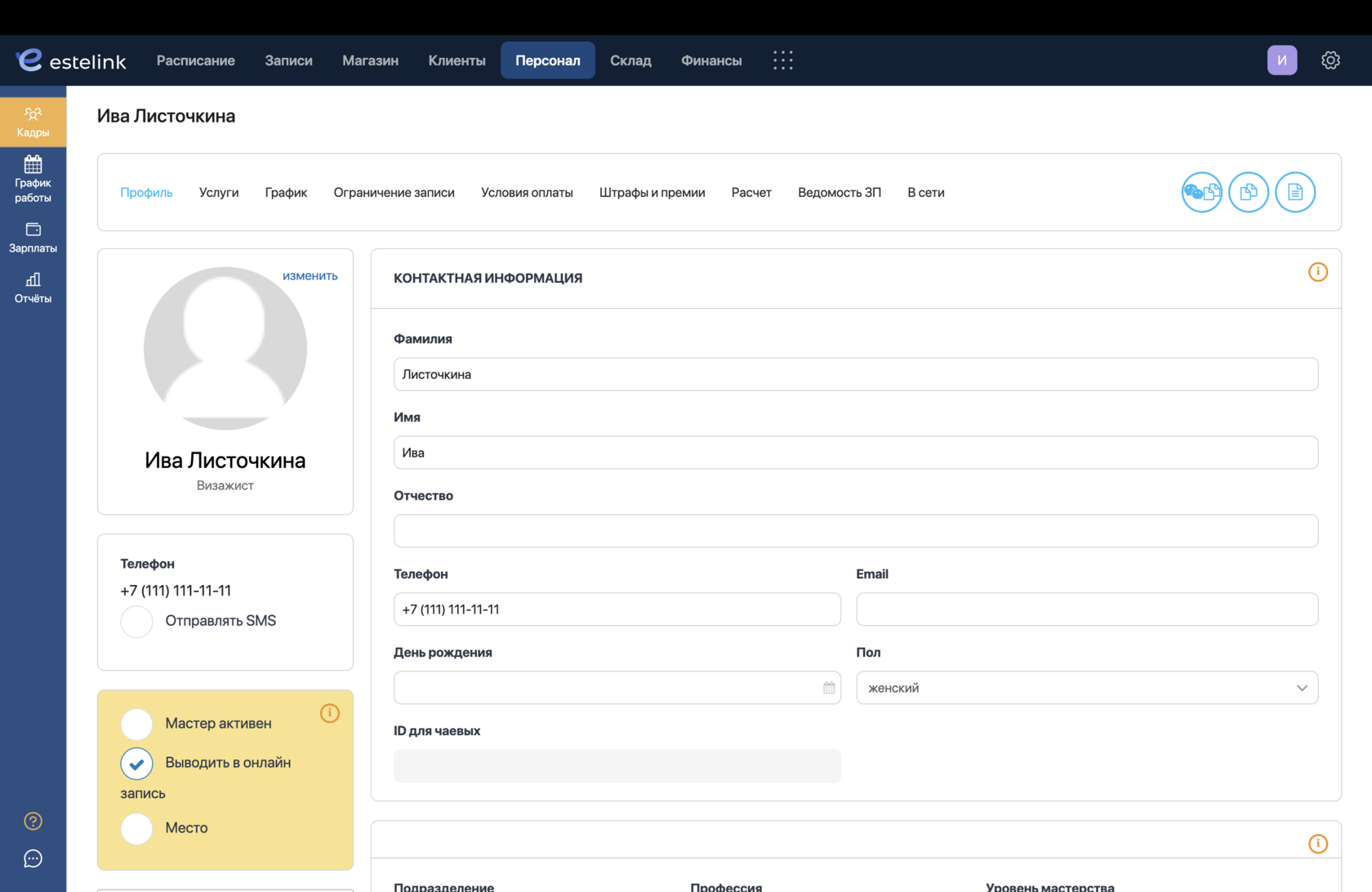Click the изменить photo link
Viewport: 1372px width, 892px height.
tap(310, 276)
